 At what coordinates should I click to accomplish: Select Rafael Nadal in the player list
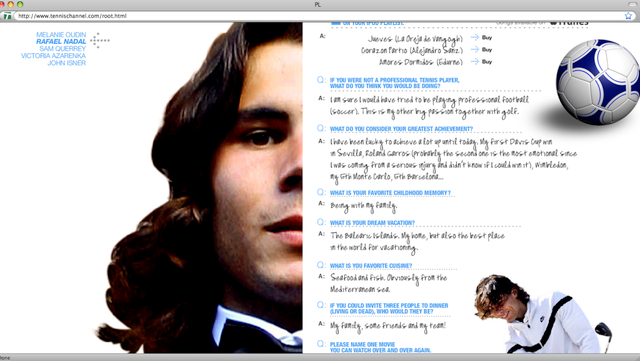tap(61, 42)
